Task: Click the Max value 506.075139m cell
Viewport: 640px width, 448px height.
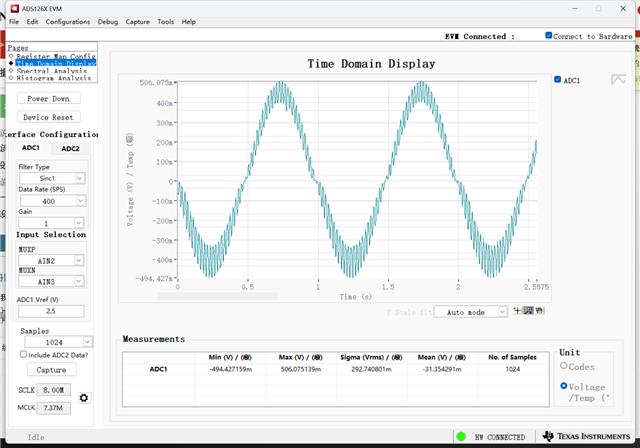Action: (301, 369)
